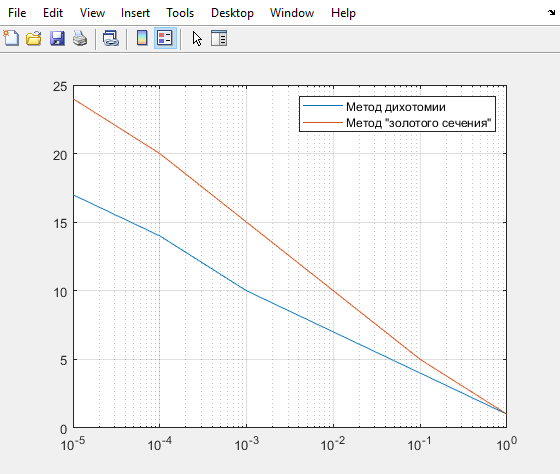Save the figure with the floppy disk icon
This screenshot has width=560, height=474.
[x=57, y=38]
